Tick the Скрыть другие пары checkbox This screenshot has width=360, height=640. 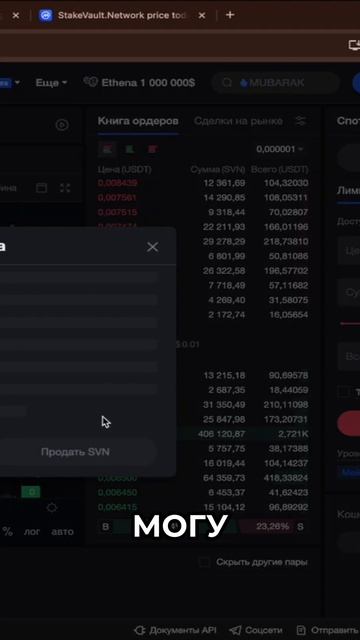coord(204,562)
